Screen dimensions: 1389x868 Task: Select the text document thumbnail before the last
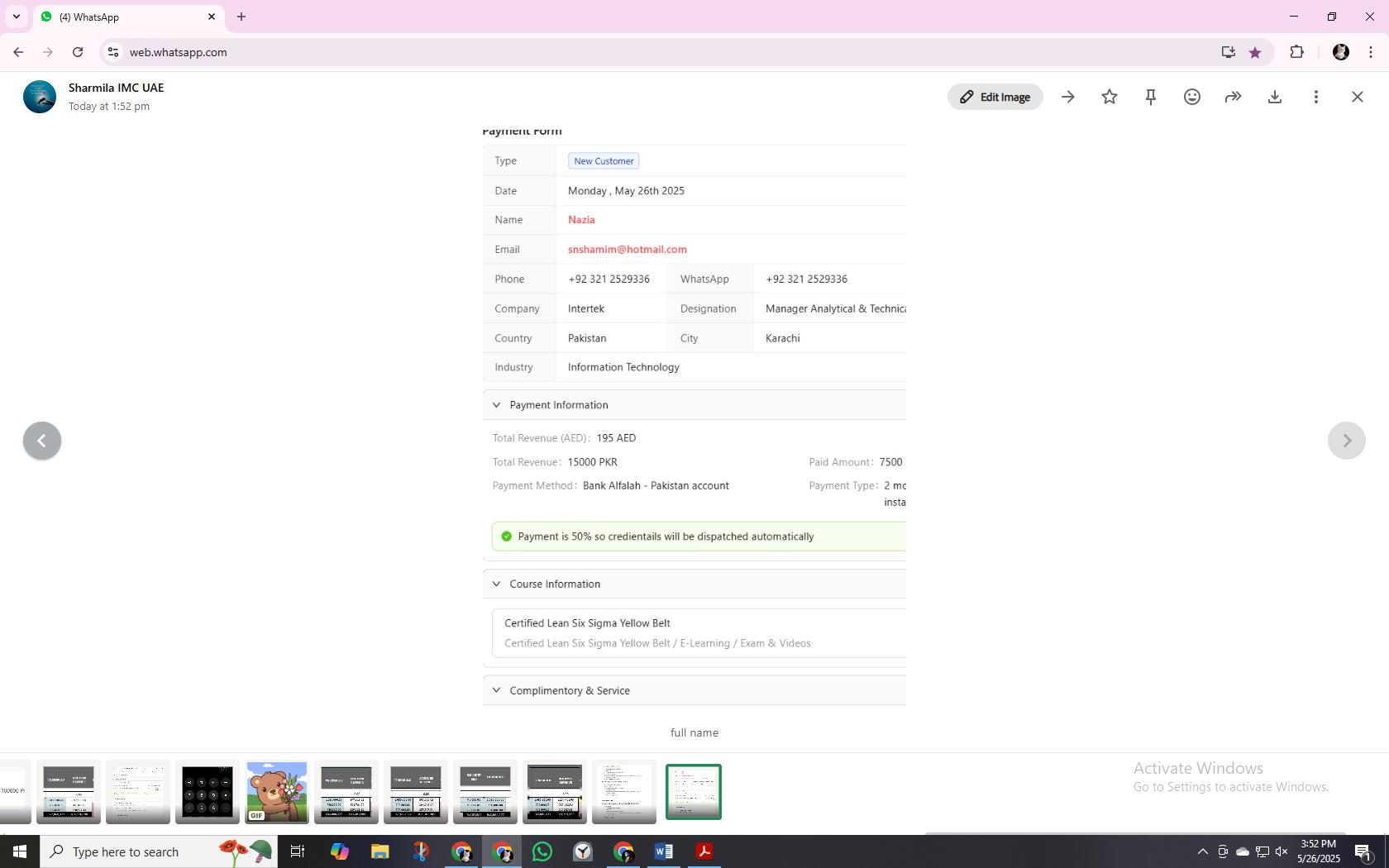(624, 792)
